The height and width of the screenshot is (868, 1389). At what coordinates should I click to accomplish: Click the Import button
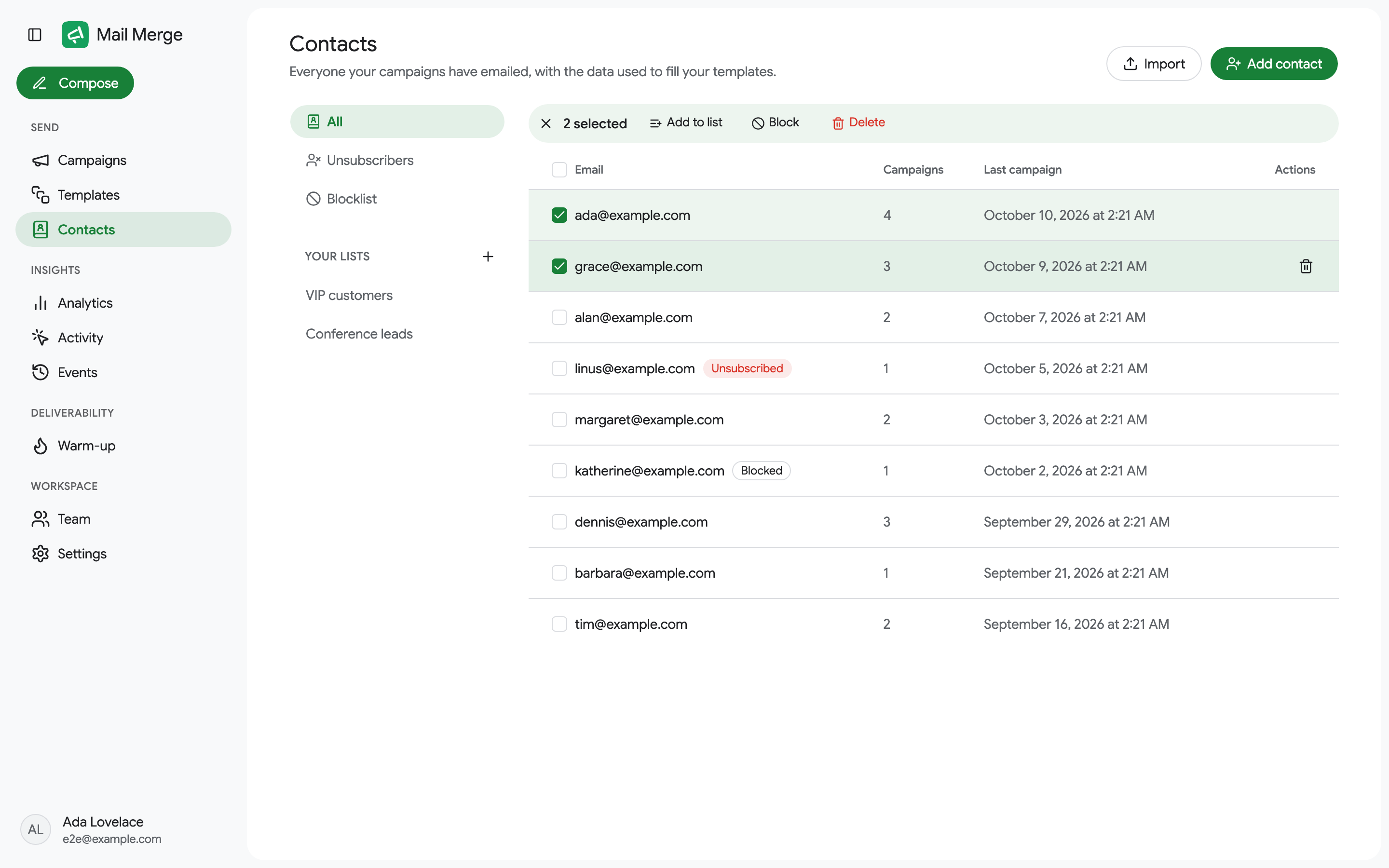tap(1154, 64)
